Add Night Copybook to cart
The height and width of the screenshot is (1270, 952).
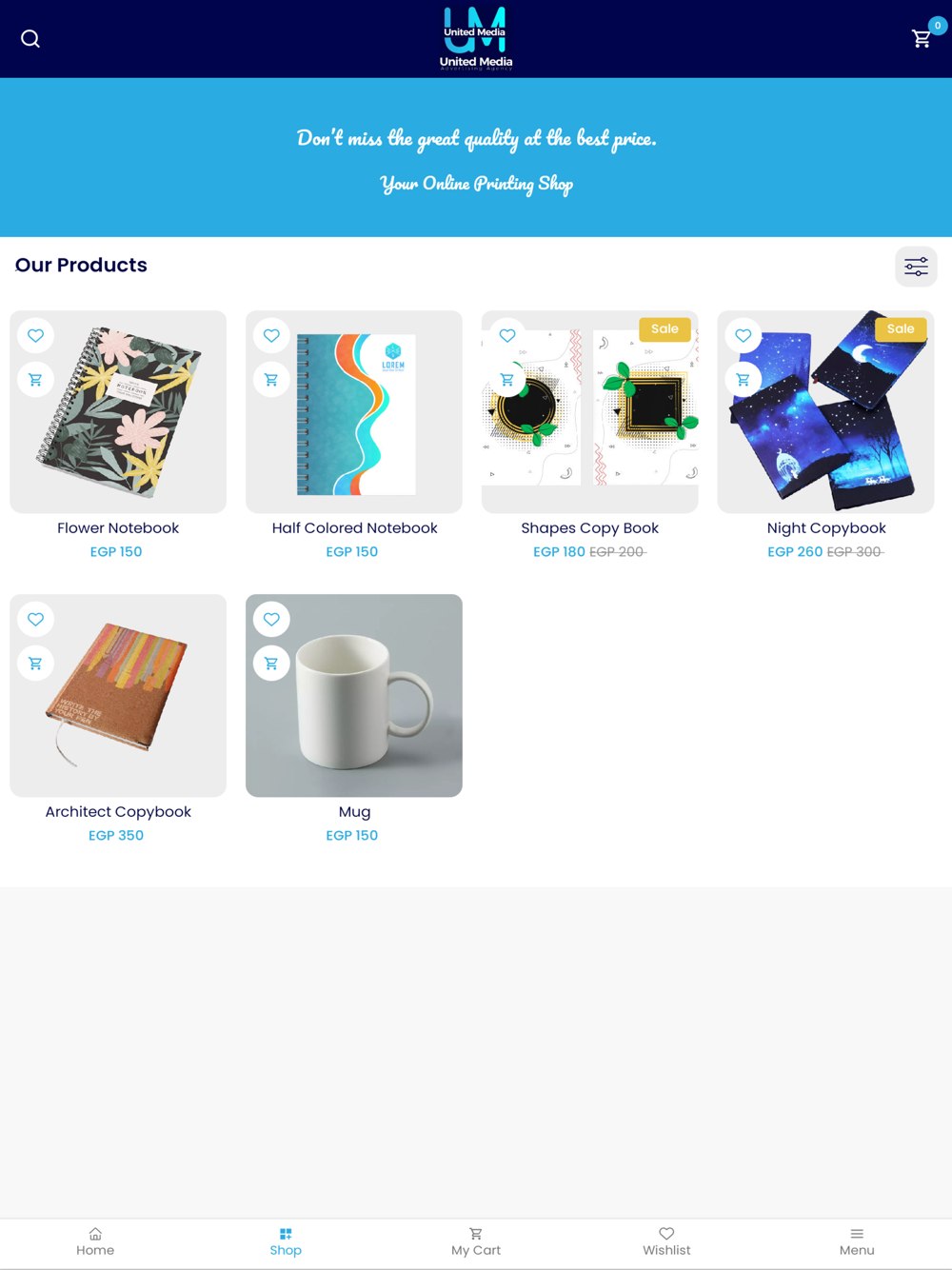[744, 380]
